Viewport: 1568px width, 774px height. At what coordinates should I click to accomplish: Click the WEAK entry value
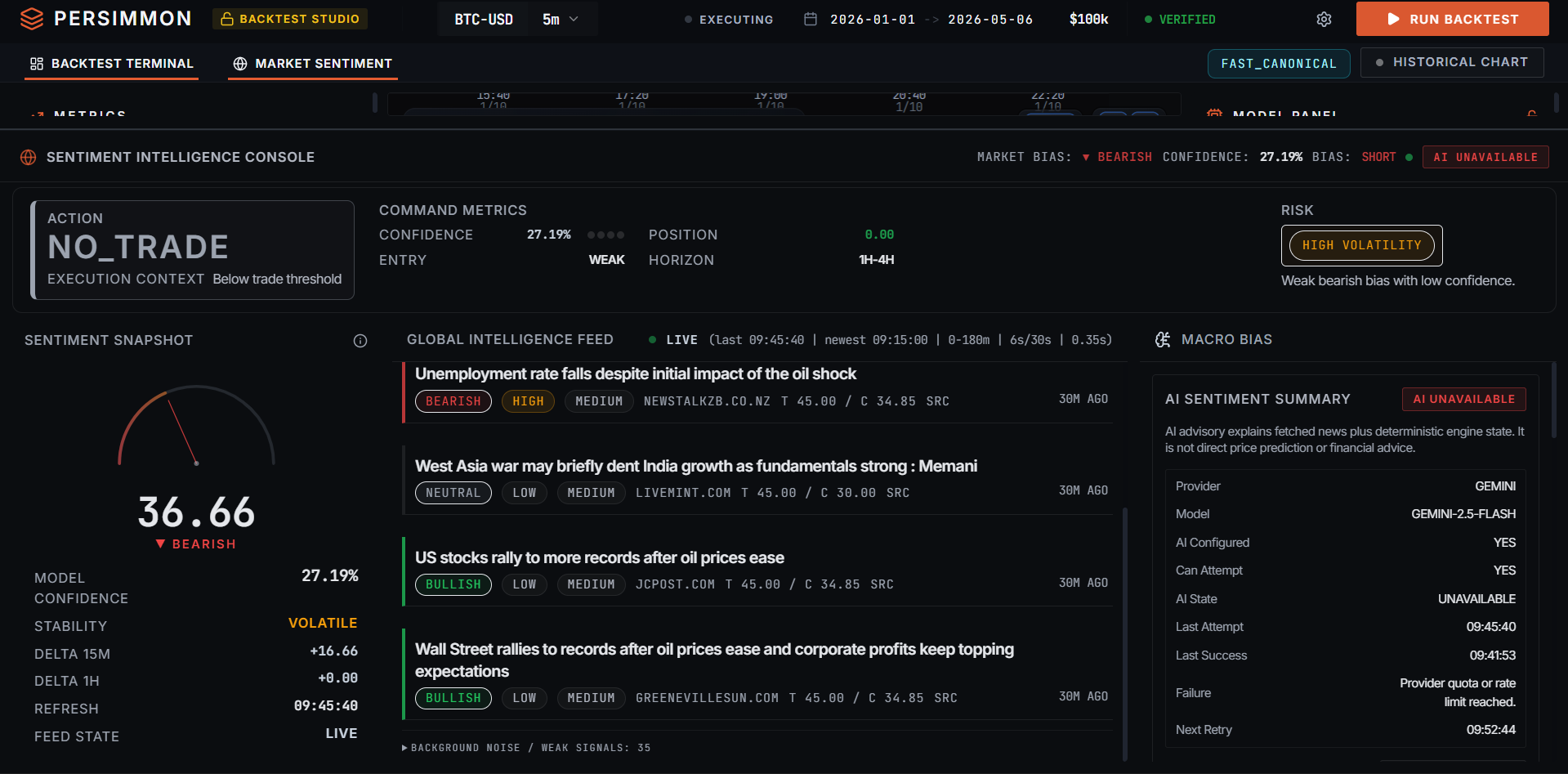coord(607,260)
